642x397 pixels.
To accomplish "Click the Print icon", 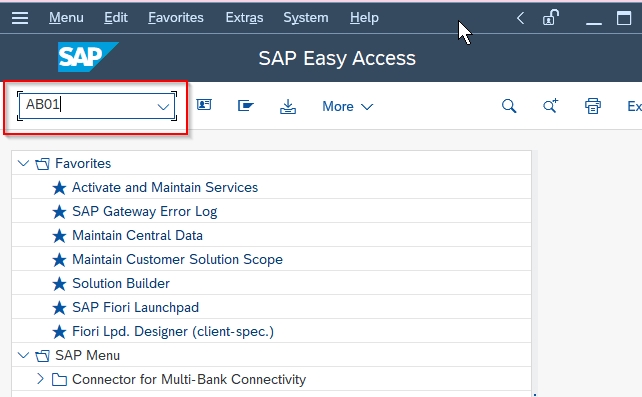I will tap(593, 106).
